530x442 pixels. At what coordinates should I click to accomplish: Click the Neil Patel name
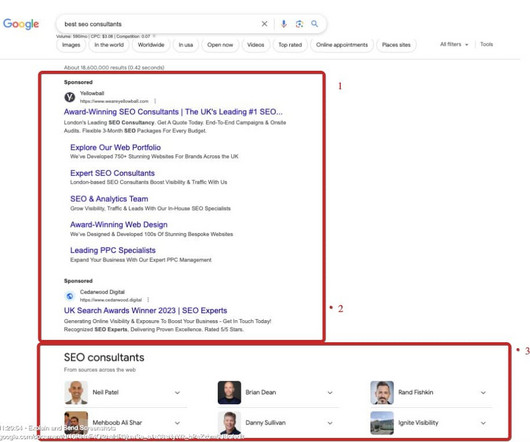click(105, 392)
